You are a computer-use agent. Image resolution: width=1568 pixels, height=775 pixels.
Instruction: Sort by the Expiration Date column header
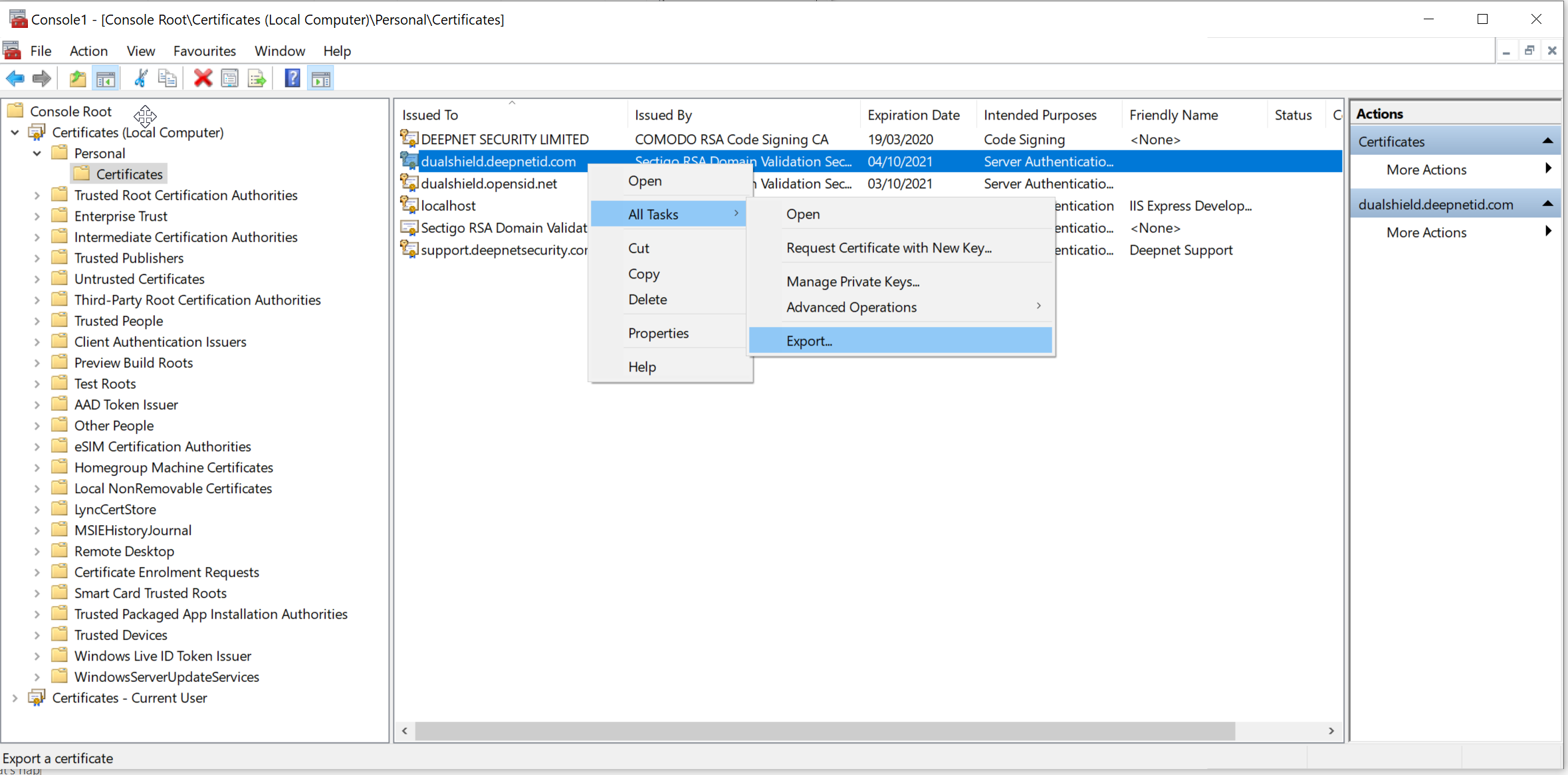click(913, 115)
